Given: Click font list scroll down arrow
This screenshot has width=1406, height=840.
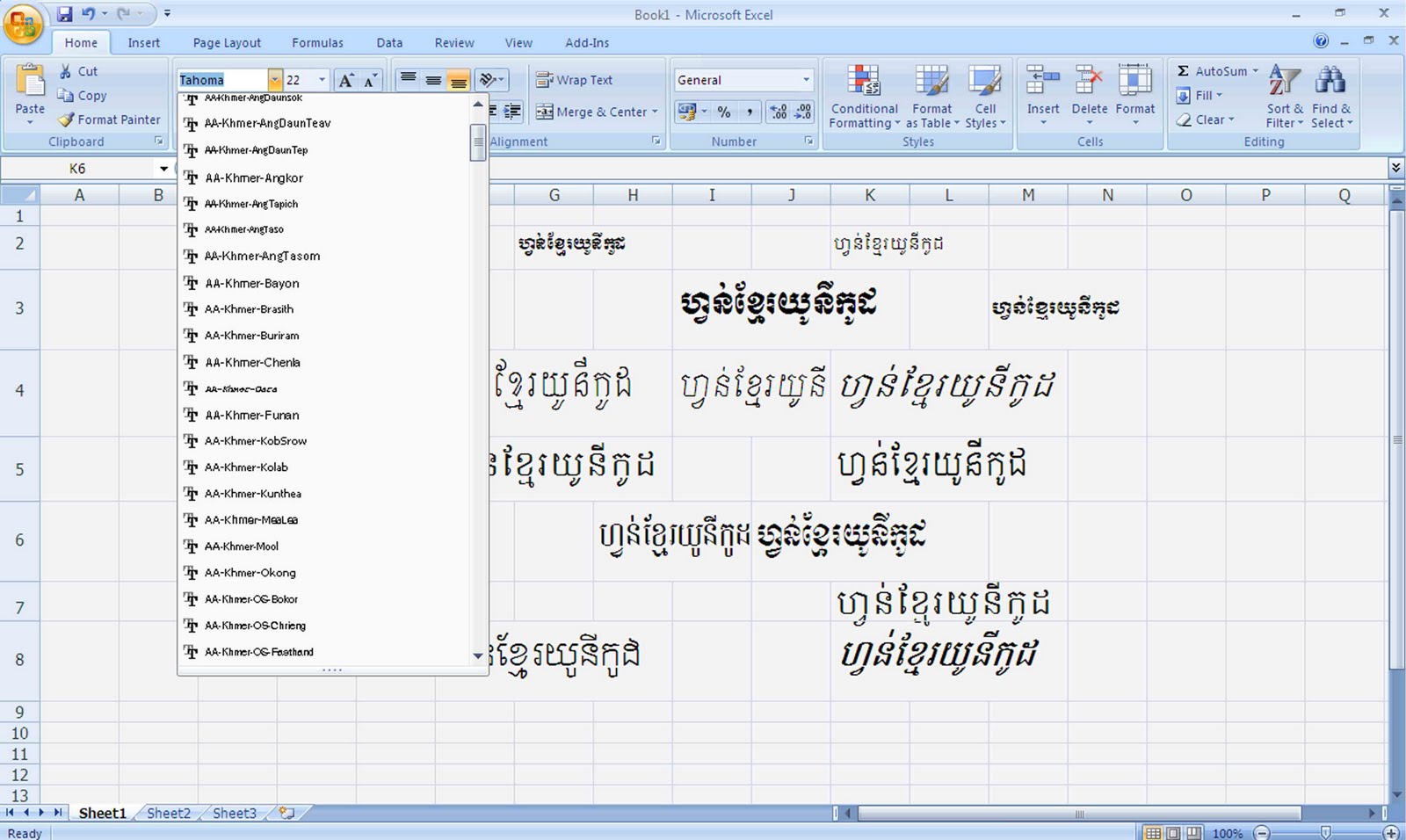Looking at the screenshot, I should click(478, 655).
